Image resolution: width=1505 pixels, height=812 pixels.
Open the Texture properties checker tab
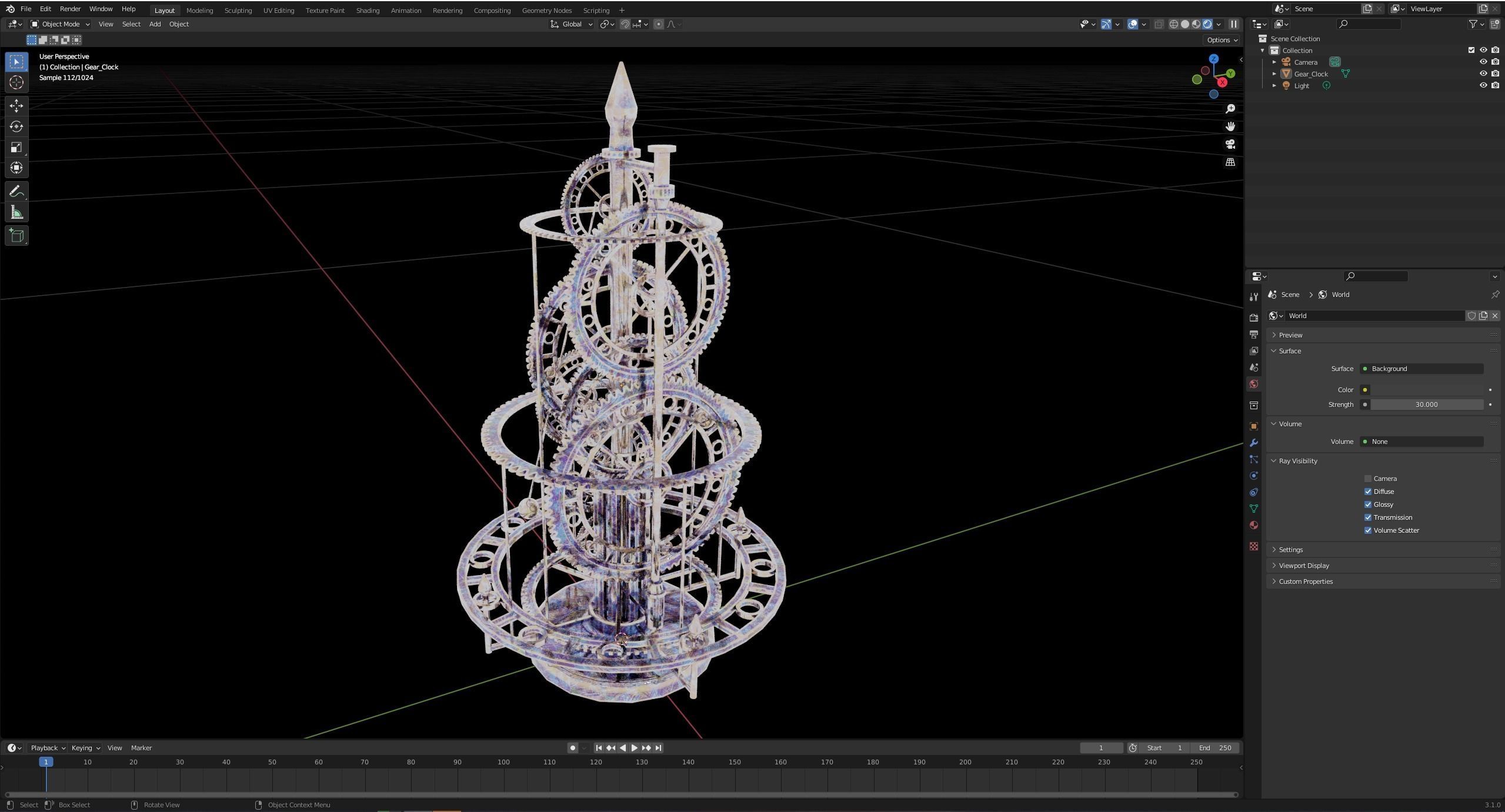click(1253, 546)
